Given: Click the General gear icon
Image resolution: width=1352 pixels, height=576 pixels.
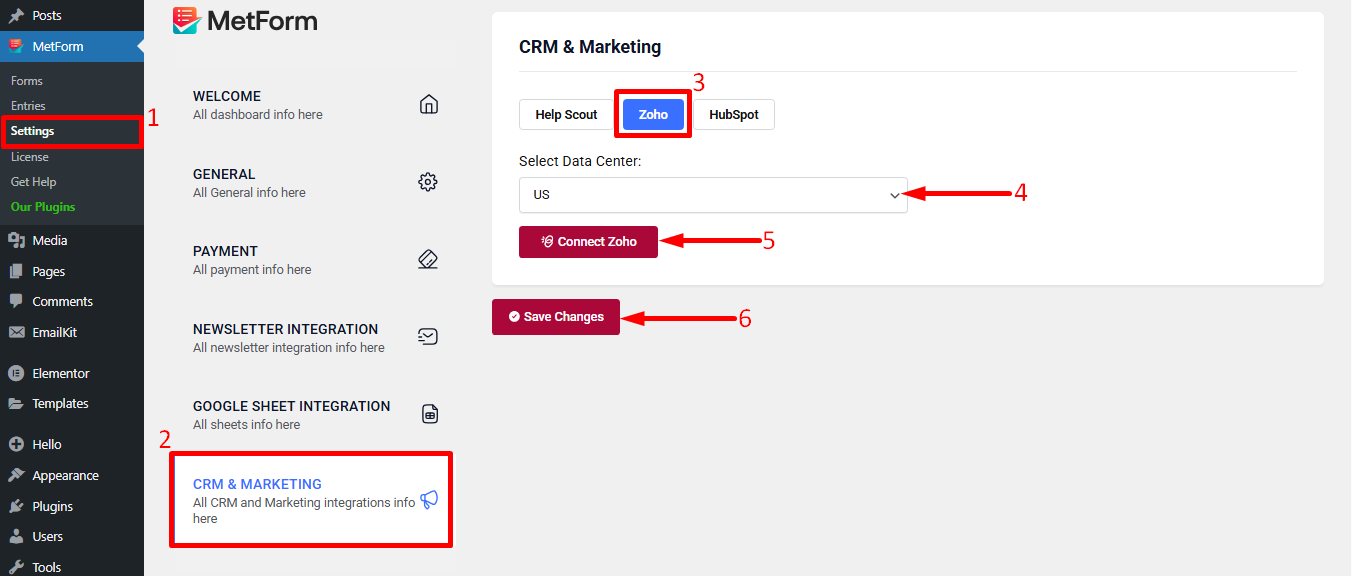Looking at the screenshot, I should click(428, 182).
